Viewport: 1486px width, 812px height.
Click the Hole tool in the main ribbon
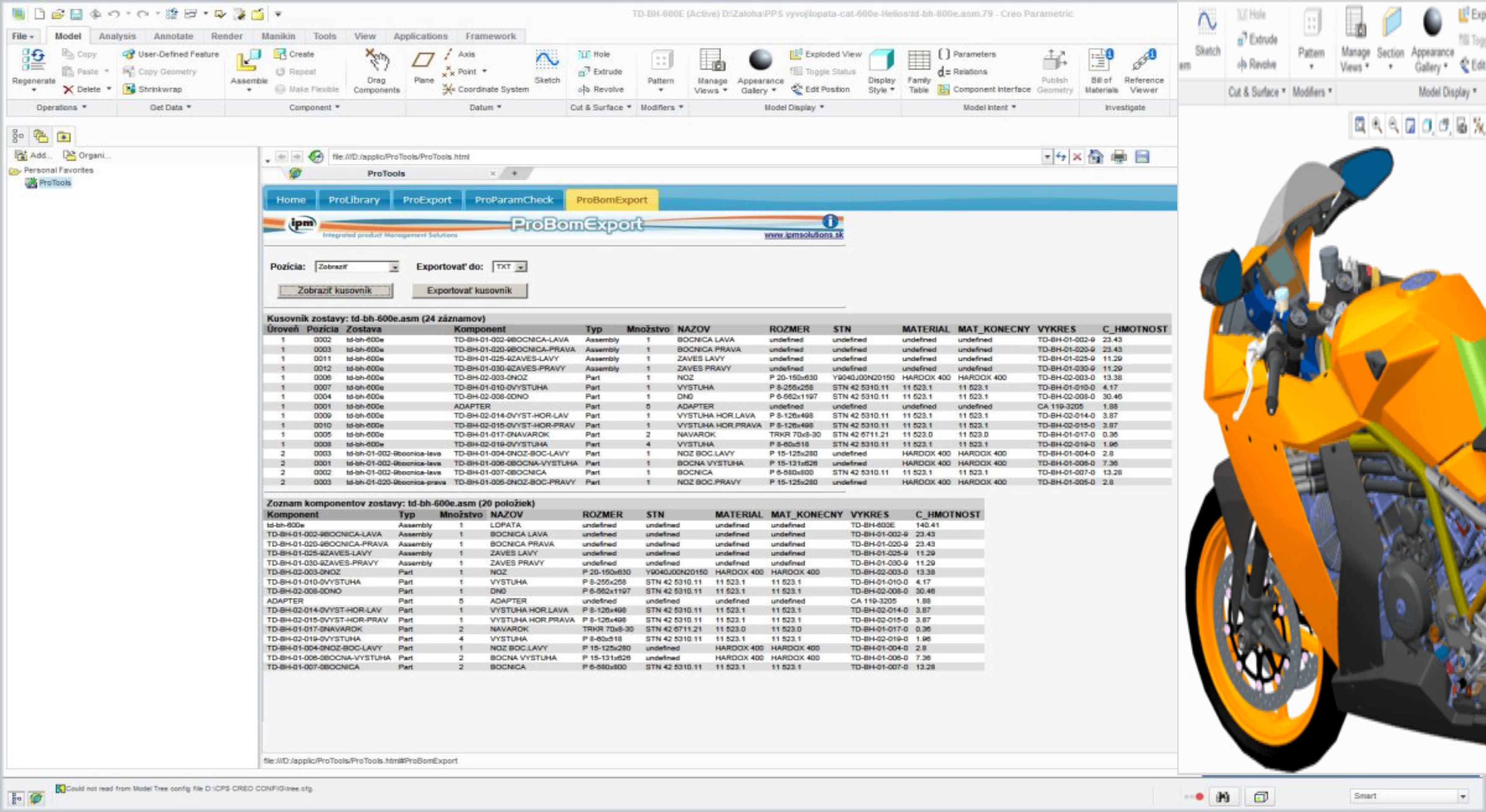click(x=594, y=54)
